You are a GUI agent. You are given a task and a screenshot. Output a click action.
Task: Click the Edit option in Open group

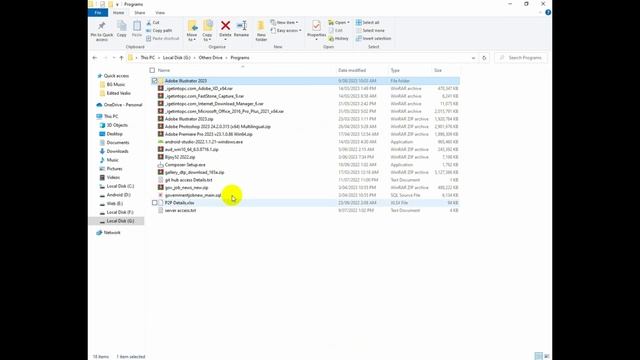tap(336, 31)
